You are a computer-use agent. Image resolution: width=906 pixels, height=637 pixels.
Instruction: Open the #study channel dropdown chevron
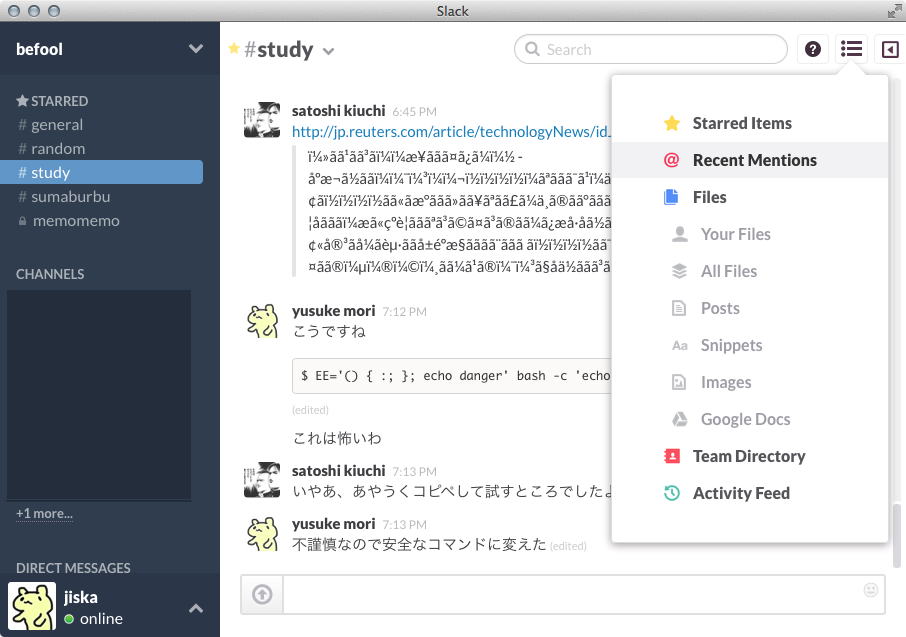point(328,51)
